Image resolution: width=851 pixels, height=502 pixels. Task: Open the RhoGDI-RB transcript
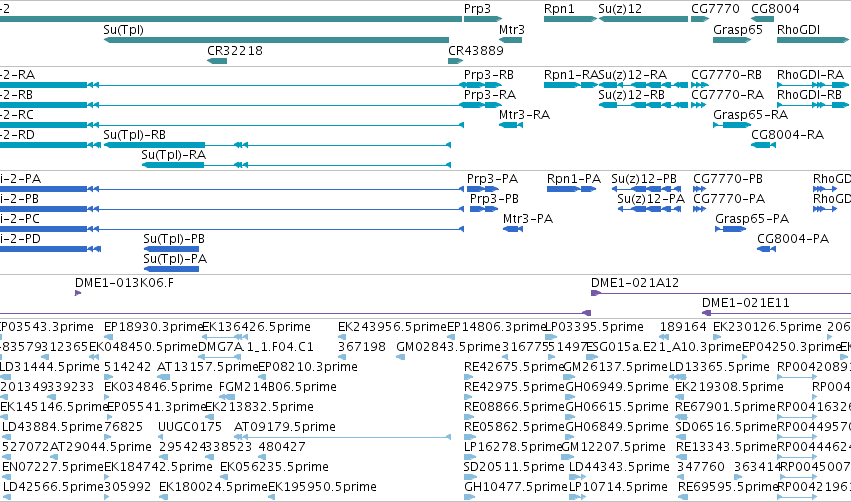(x=809, y=95)
